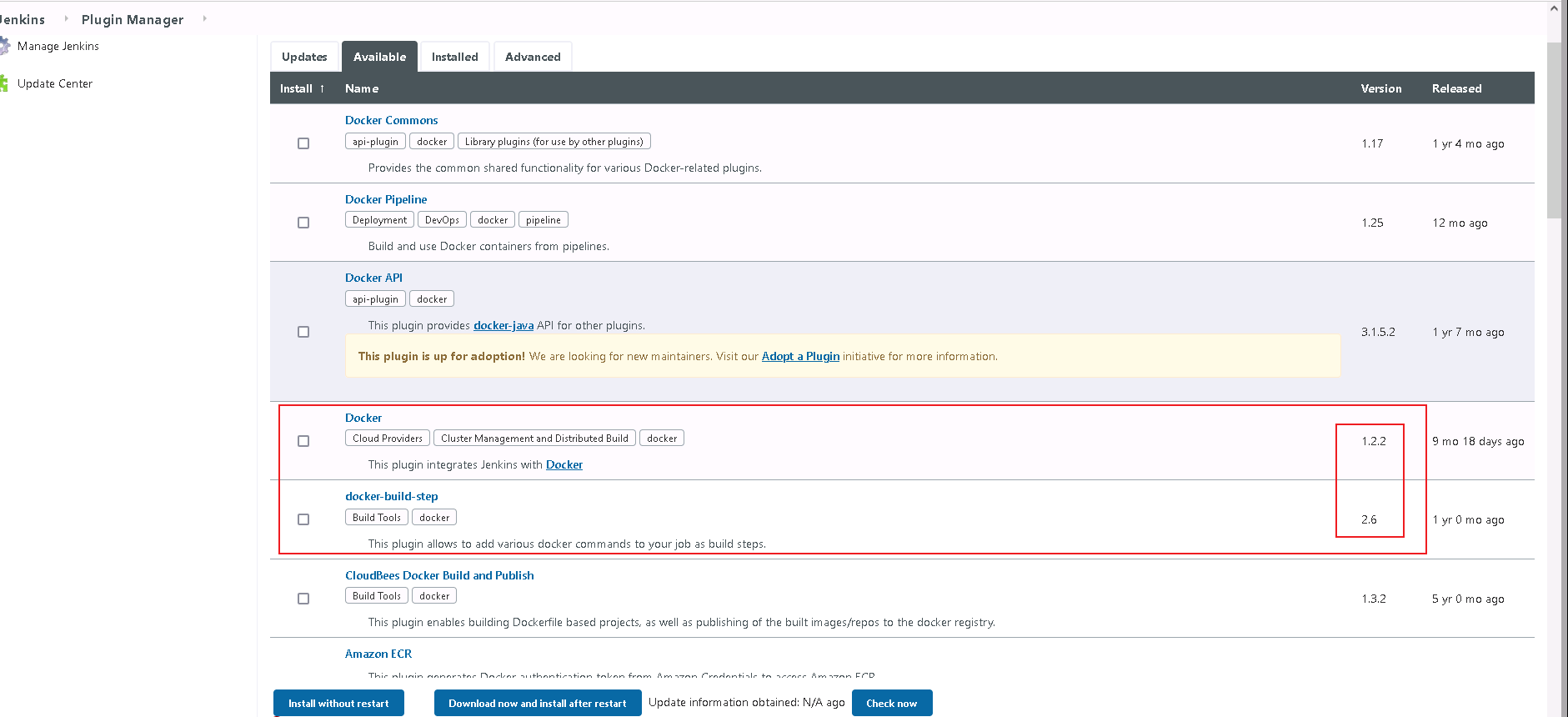Click api-plugin tag under Docker Commons
Image resolution: width=1568 pixels, height=717 pixels.
[x=375, y=142]
